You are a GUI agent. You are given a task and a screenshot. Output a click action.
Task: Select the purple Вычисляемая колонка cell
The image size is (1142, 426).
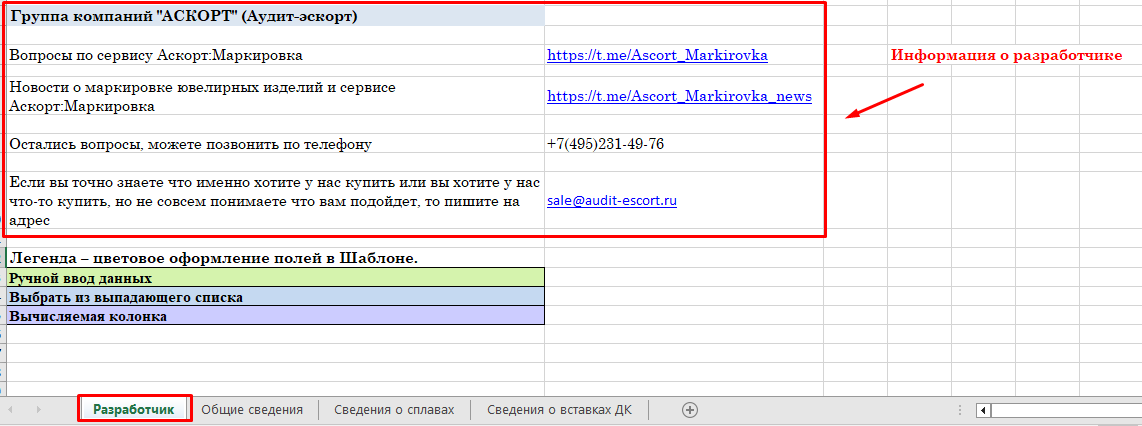(x=275, y=315)
